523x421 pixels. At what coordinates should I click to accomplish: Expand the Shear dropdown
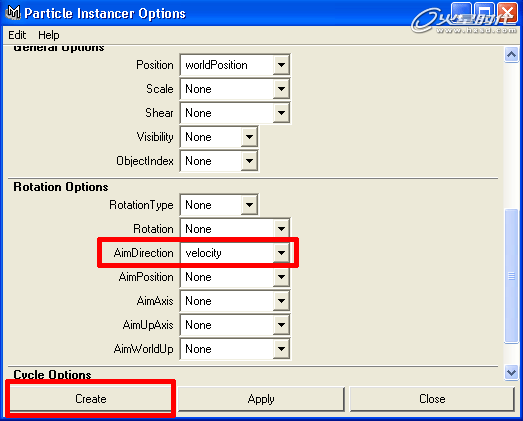235,113
